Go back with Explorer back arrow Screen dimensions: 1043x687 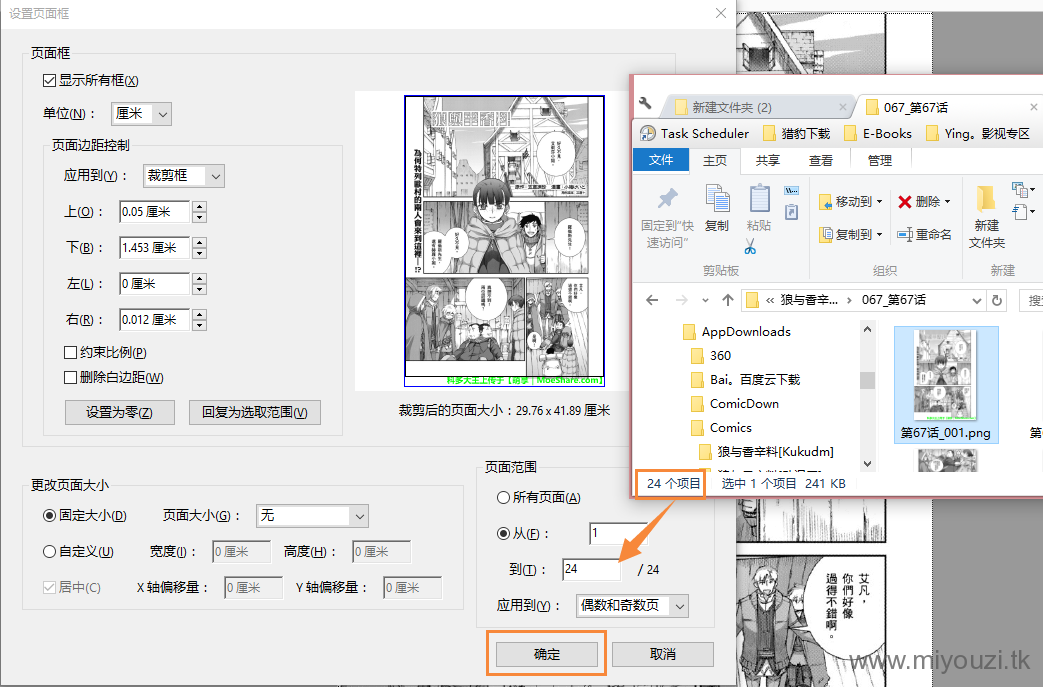click(652, 300)
